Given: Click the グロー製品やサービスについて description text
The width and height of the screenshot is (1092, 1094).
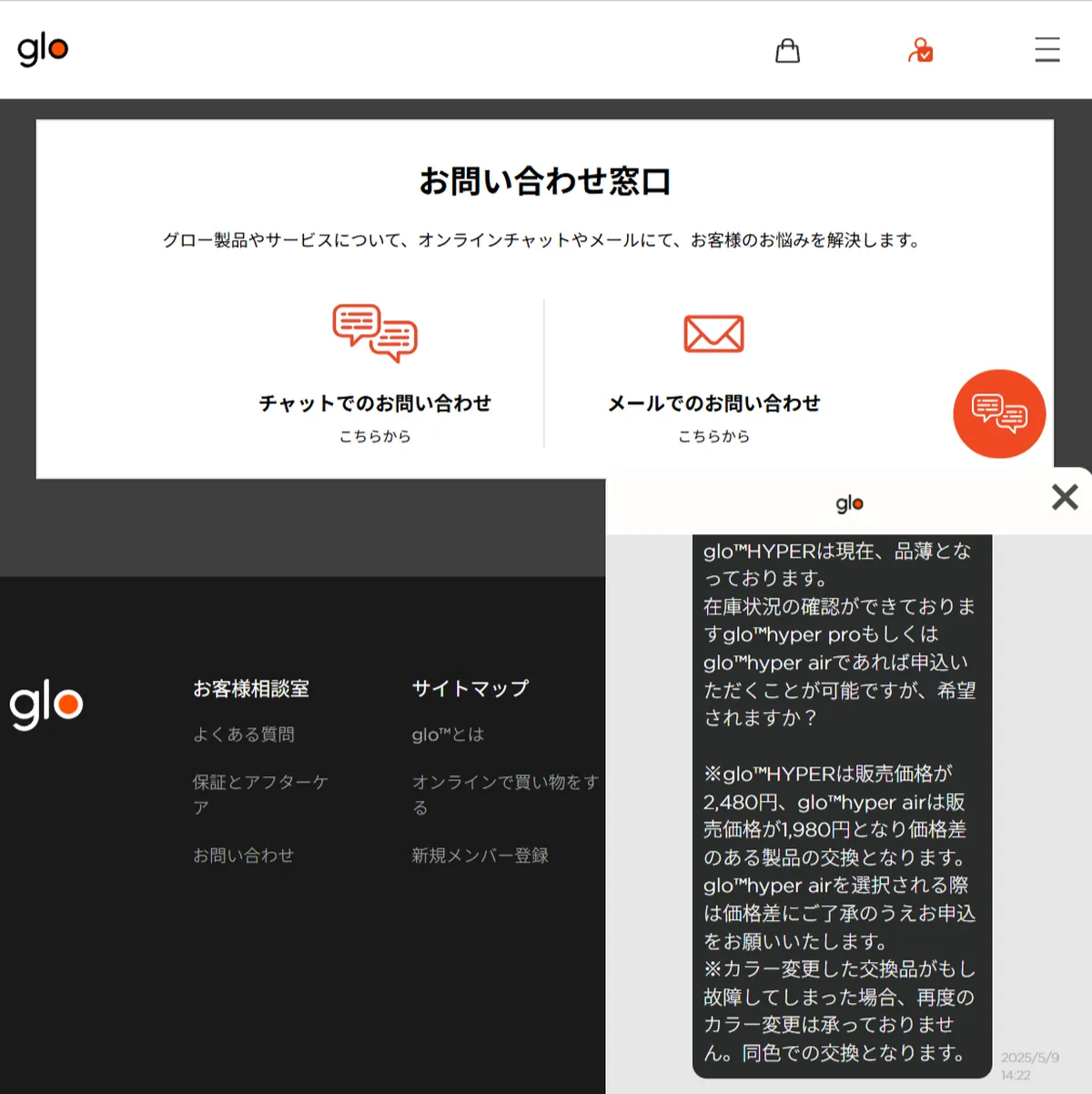Looking at the screenshot, I should click(545, 240).
